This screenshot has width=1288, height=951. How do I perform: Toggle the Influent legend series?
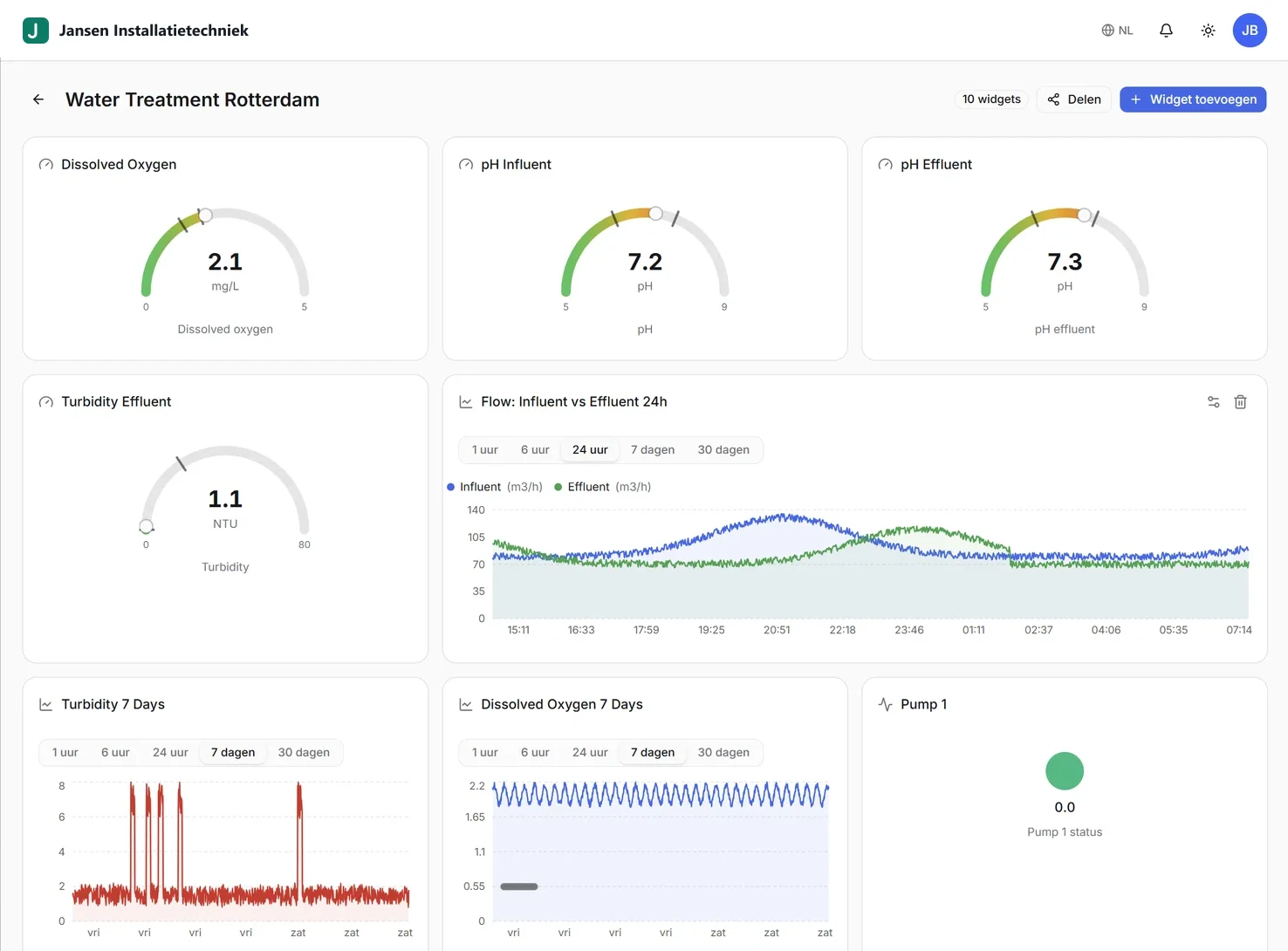[x=495, y=487]
